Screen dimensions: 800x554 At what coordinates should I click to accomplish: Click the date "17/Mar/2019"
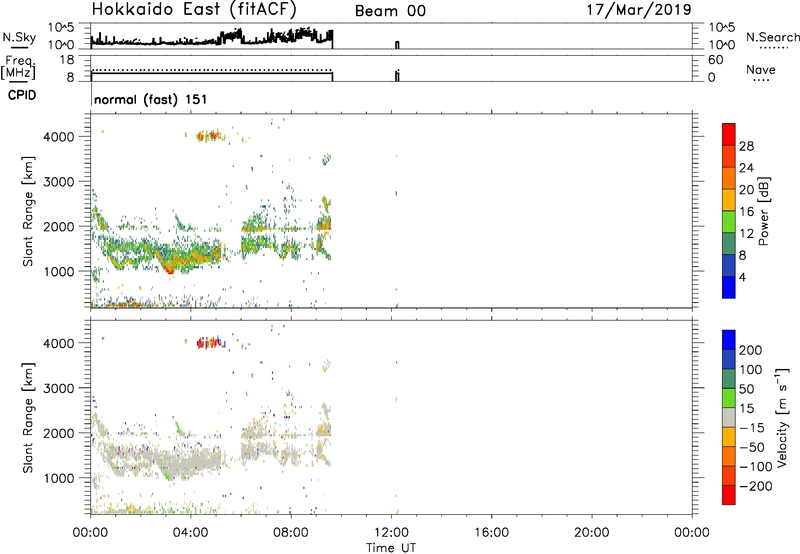[639, 10]
